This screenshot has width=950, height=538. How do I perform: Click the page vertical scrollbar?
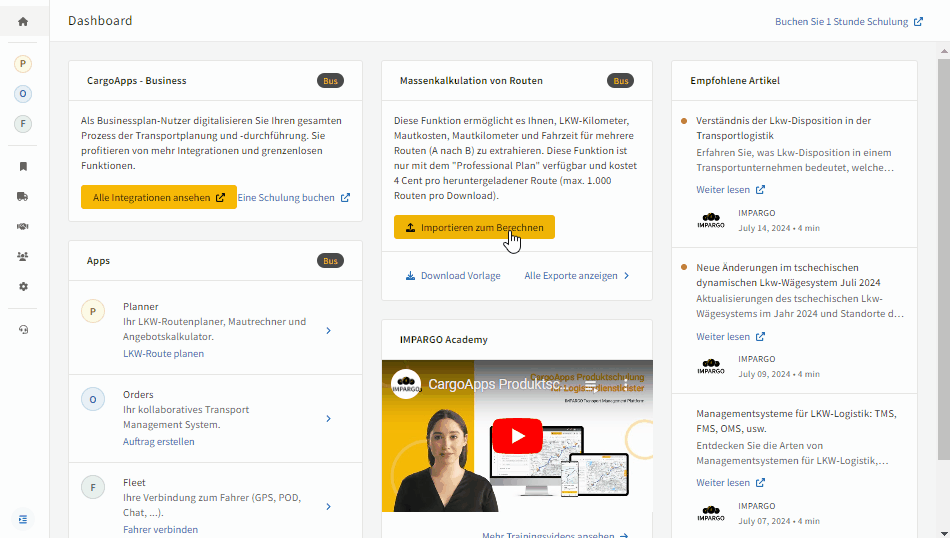point(944,259)
